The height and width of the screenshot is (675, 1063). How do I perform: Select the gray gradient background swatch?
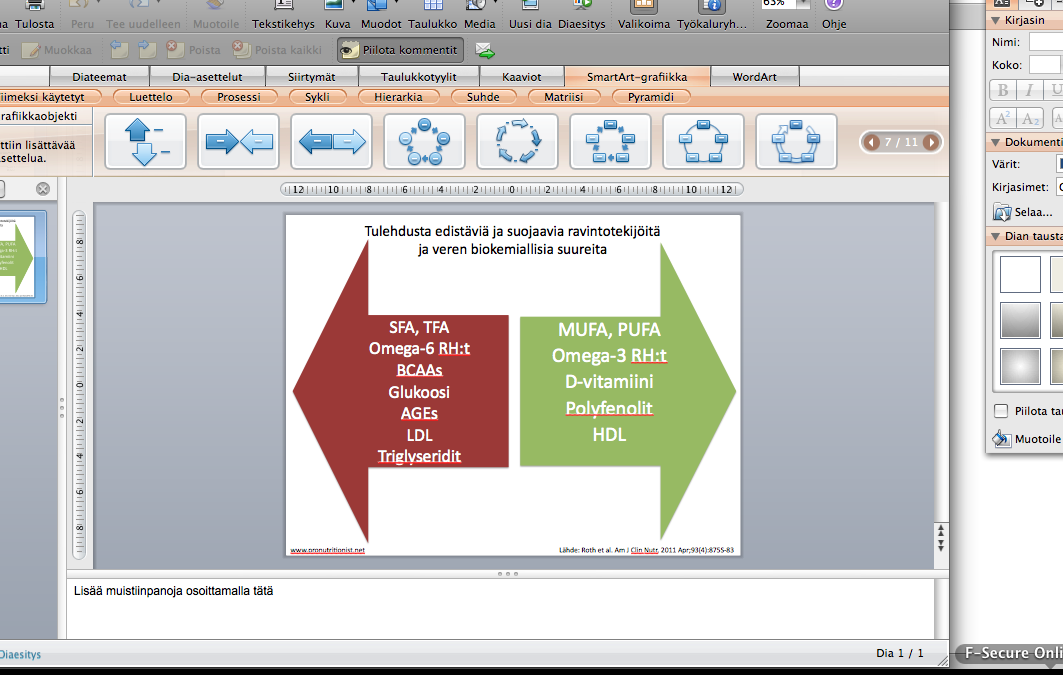pos(1020,320)
